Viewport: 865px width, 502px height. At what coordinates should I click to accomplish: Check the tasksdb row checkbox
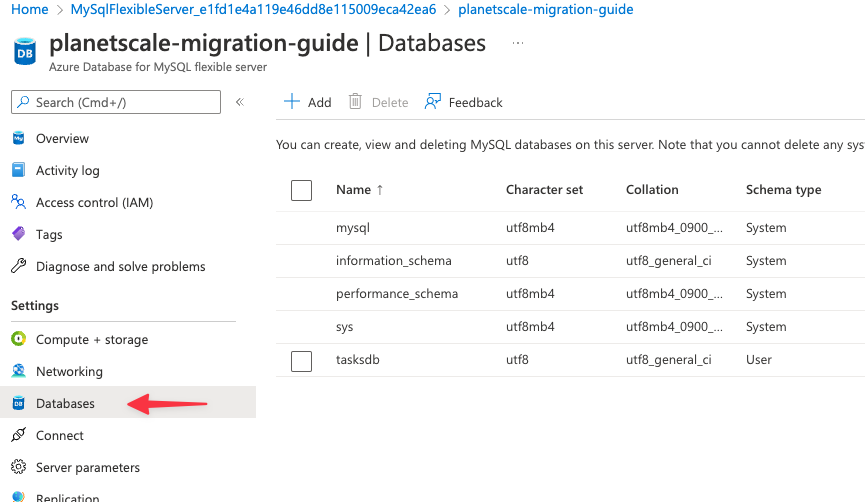[x=301, y=361]
